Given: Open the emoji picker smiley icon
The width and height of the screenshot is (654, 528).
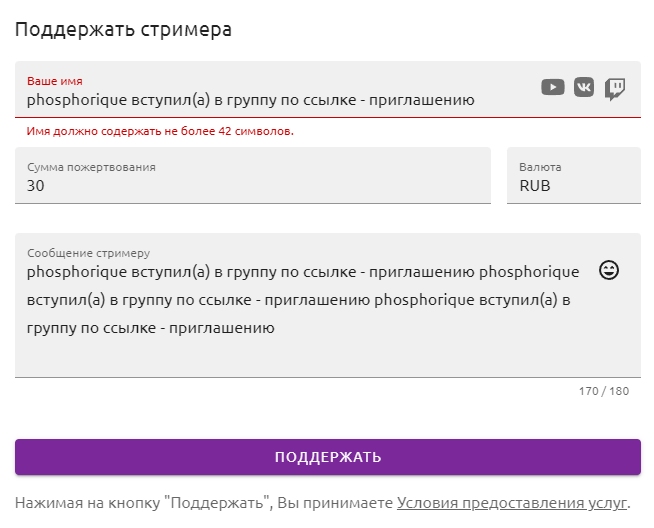Looking at the screenshot, I should click(609, 270).
